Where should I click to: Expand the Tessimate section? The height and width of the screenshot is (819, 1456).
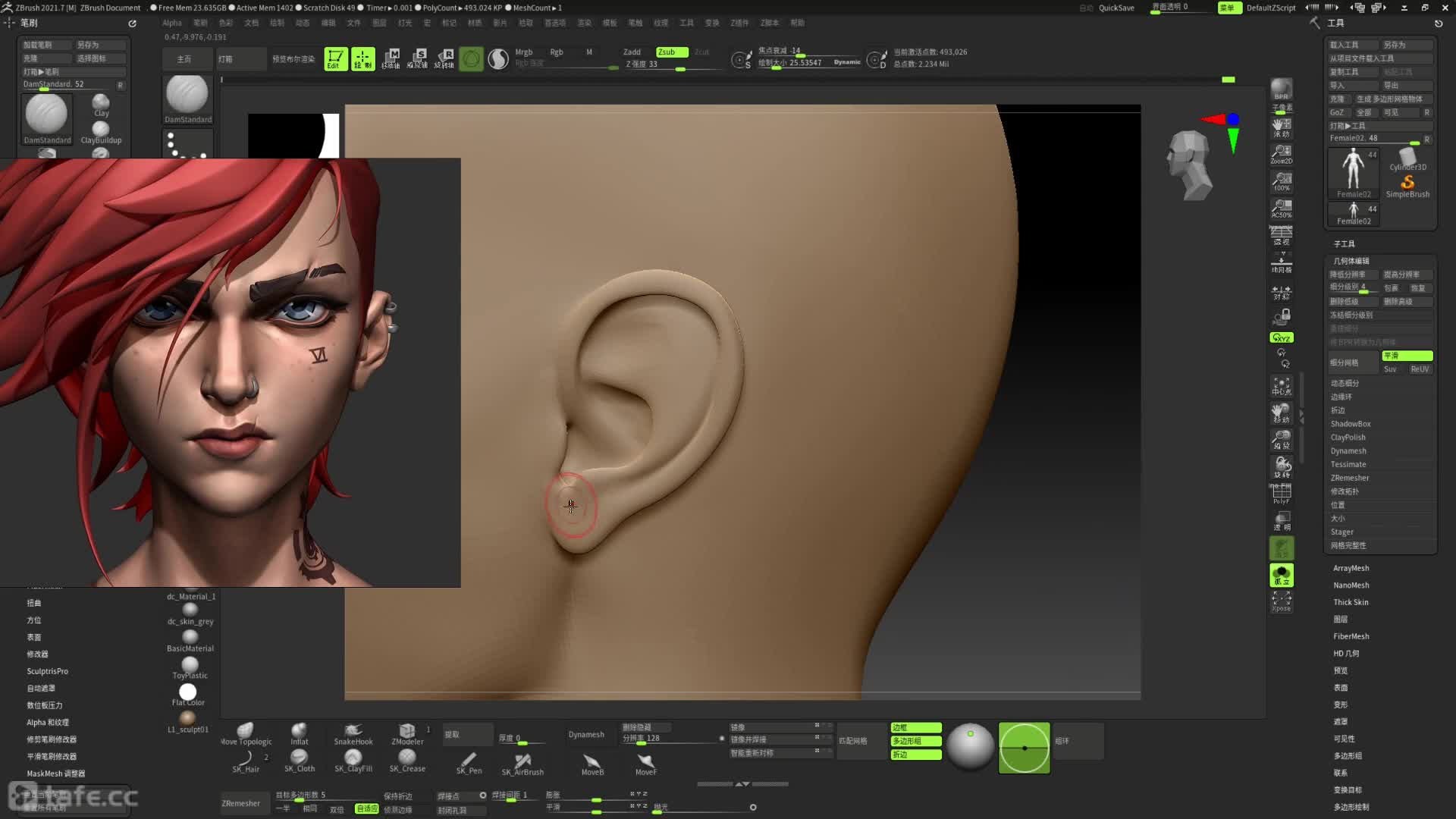click(1348, 465)
